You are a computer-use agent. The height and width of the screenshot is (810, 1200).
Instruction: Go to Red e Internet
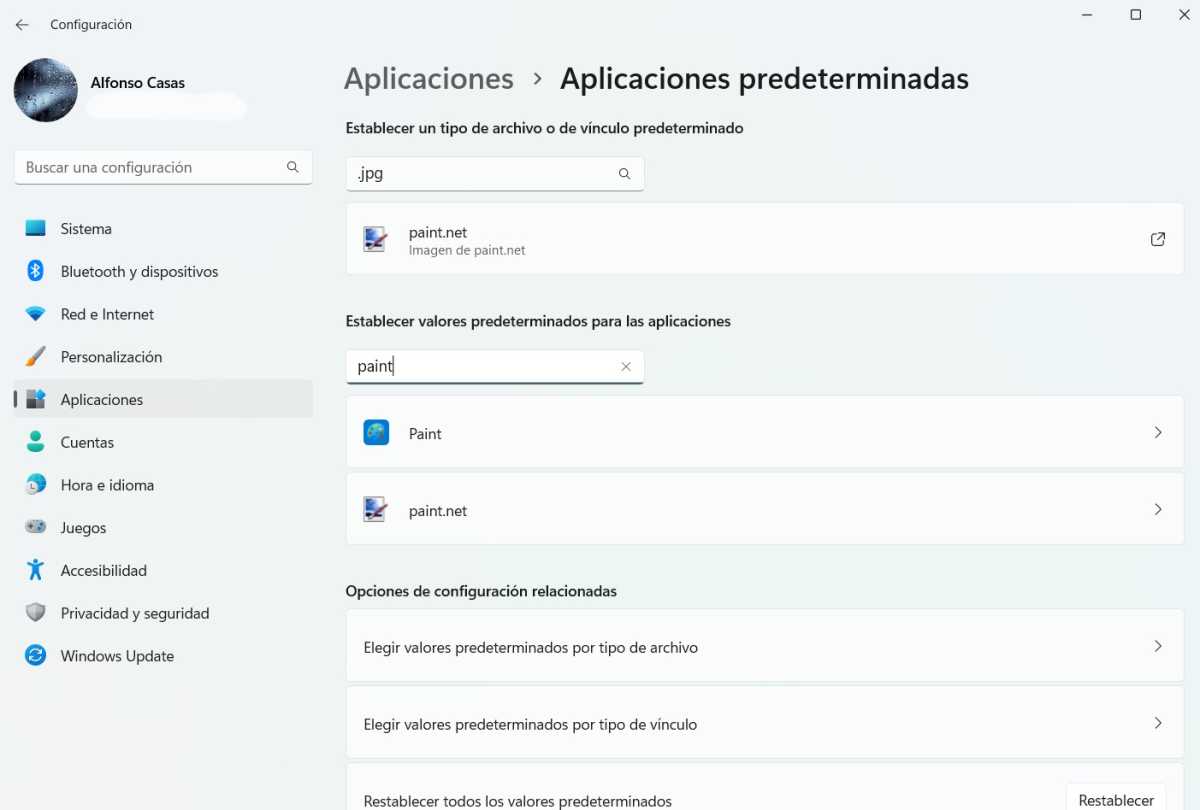(x=163, y=314)
